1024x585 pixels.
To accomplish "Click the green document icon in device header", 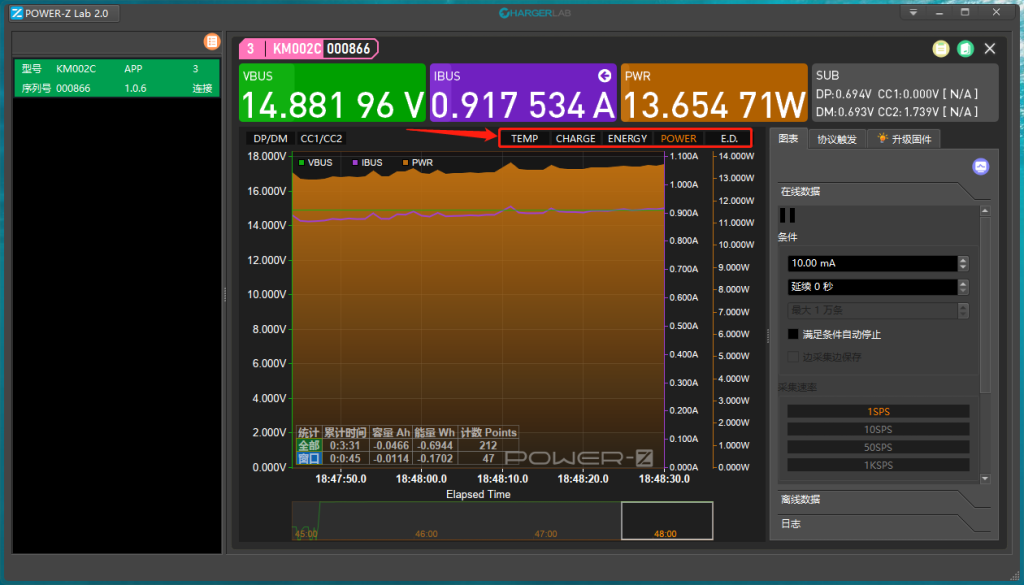I will [965, 49].
